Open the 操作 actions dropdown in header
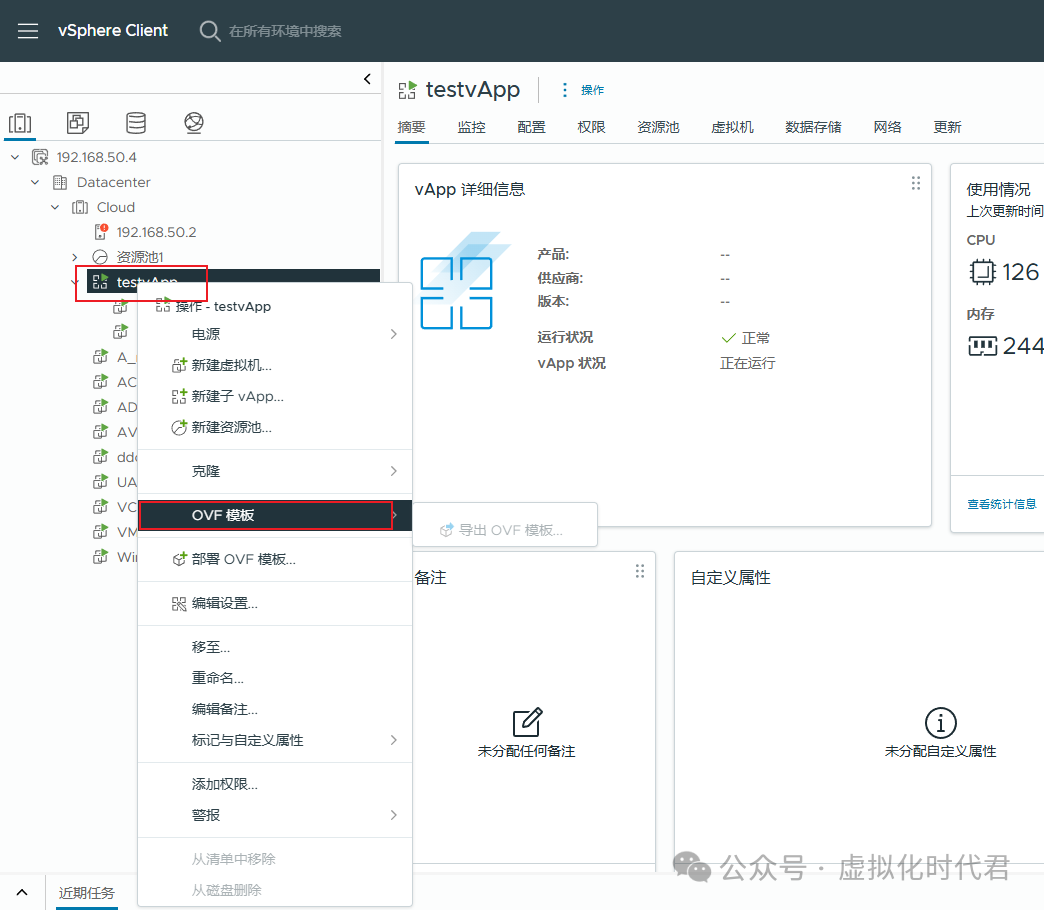The width and height of the screenshot is (1044, 910). click(583, 90)
